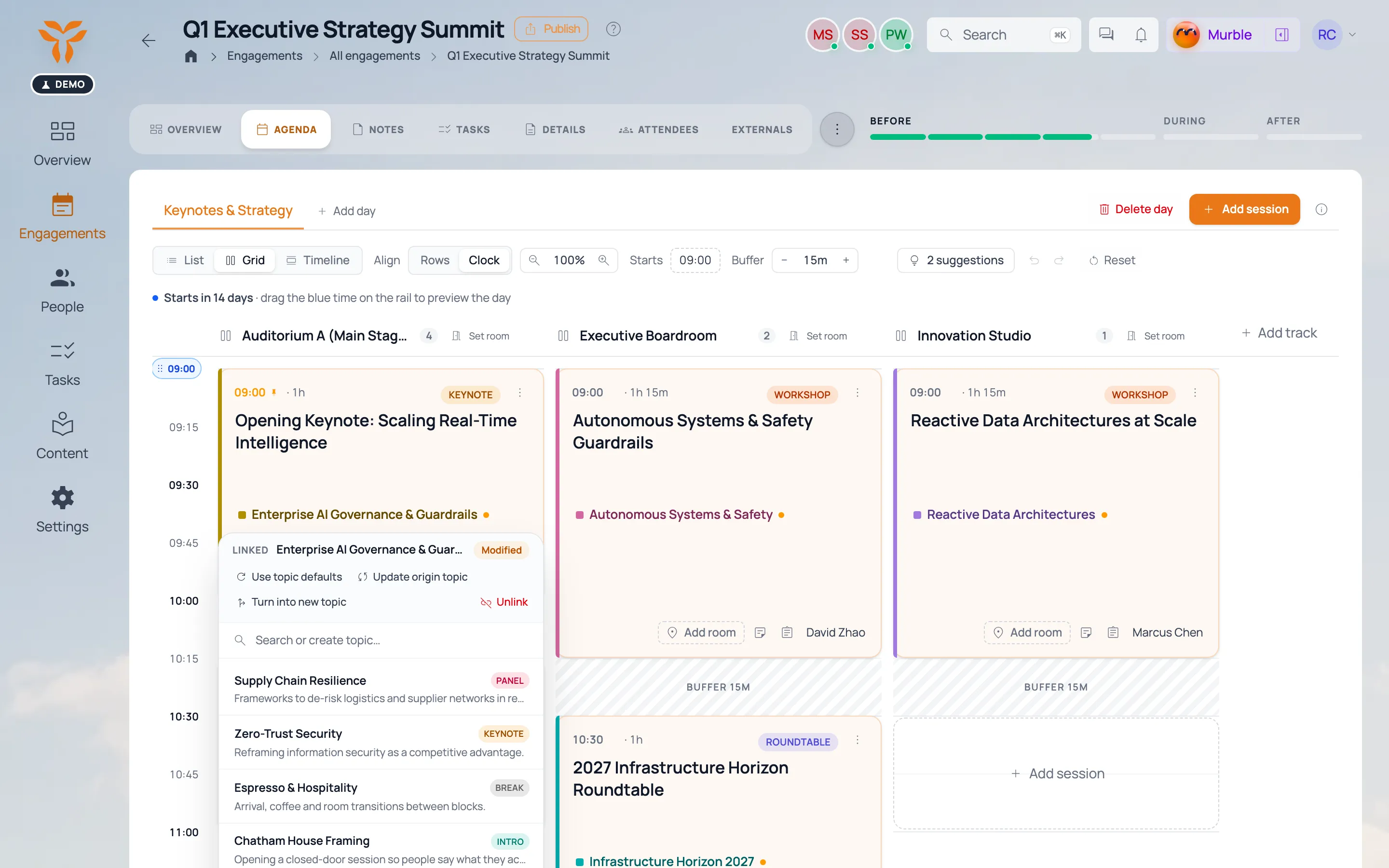Unlink the linked topic
Viewport: 1389px width, 868px height.
pyautogui.click(x=504, y=602)
